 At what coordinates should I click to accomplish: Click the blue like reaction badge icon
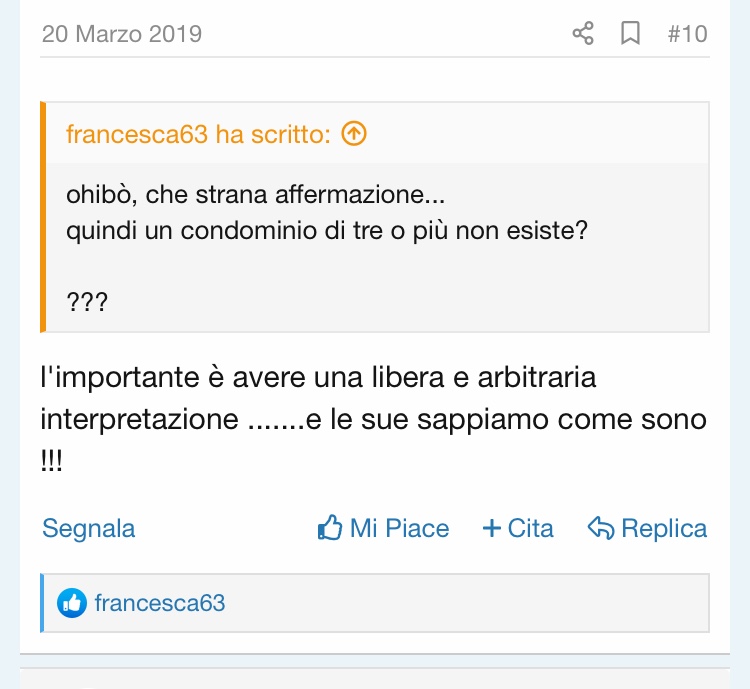point(72,603)
